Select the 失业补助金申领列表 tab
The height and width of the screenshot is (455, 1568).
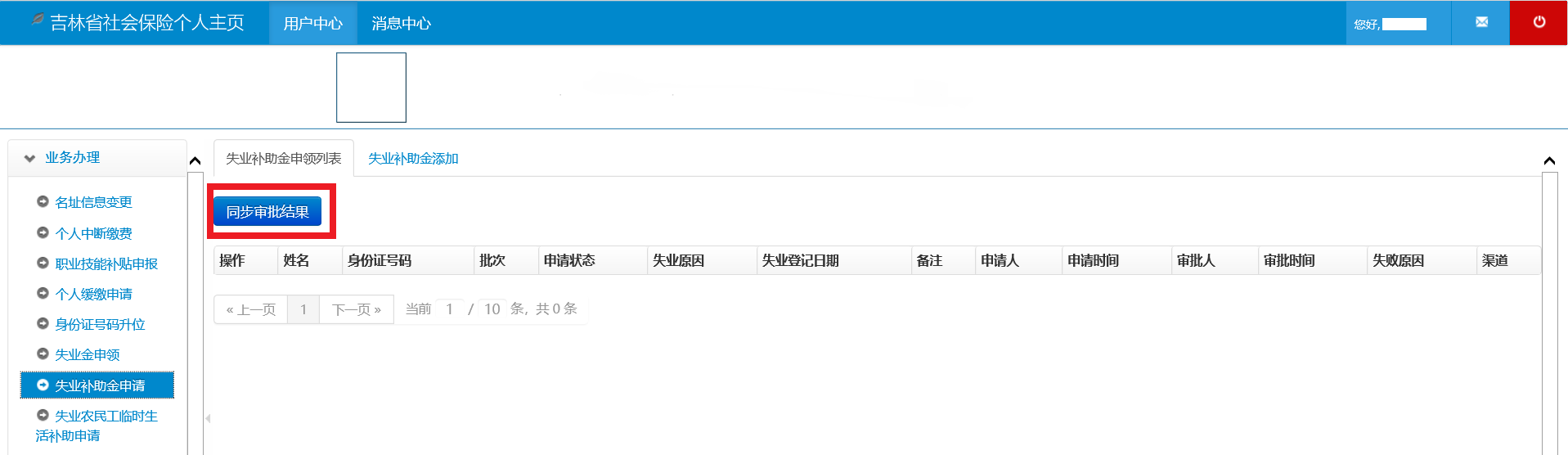point(283,159)
